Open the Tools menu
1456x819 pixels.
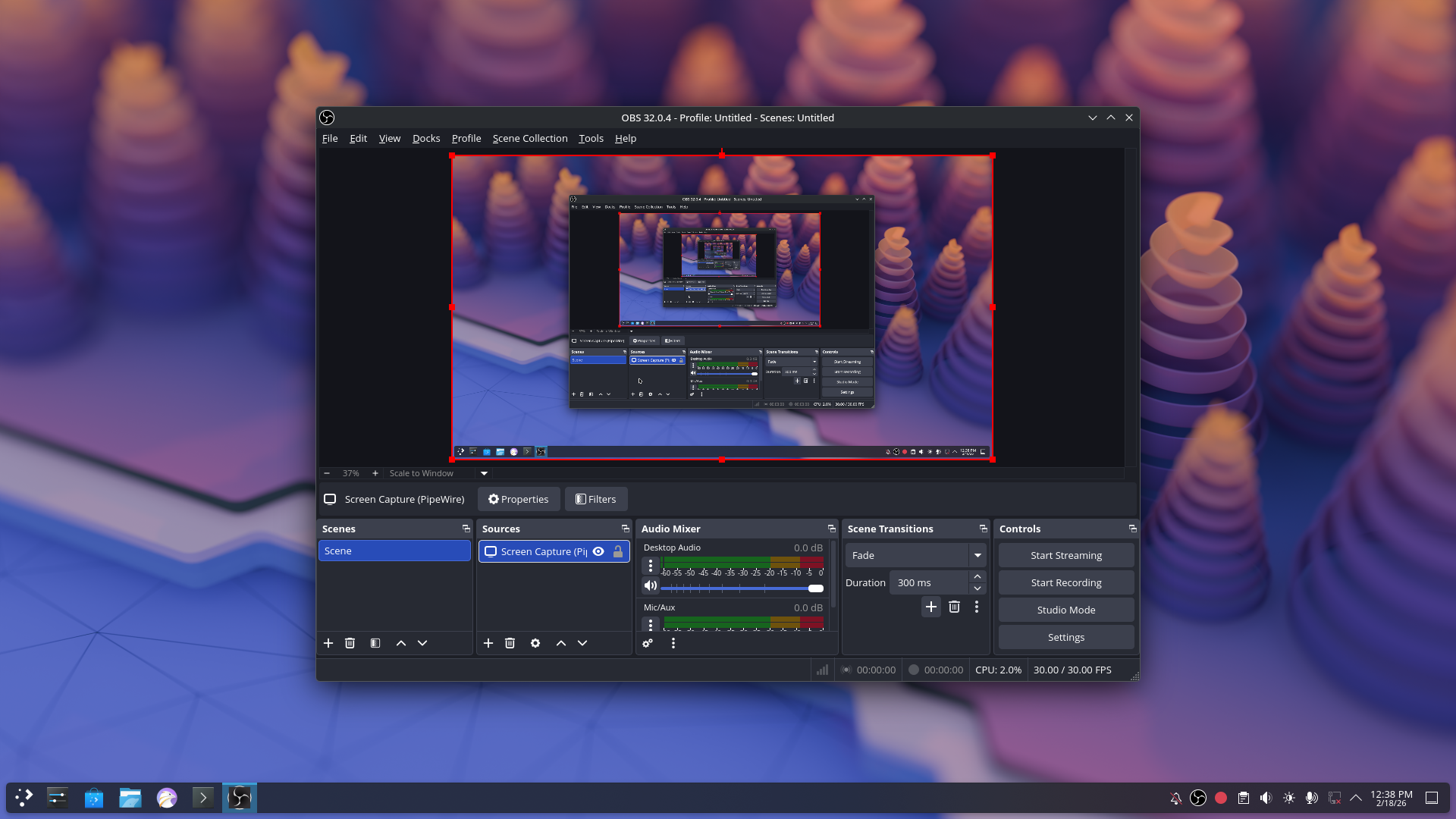point(591,138)
